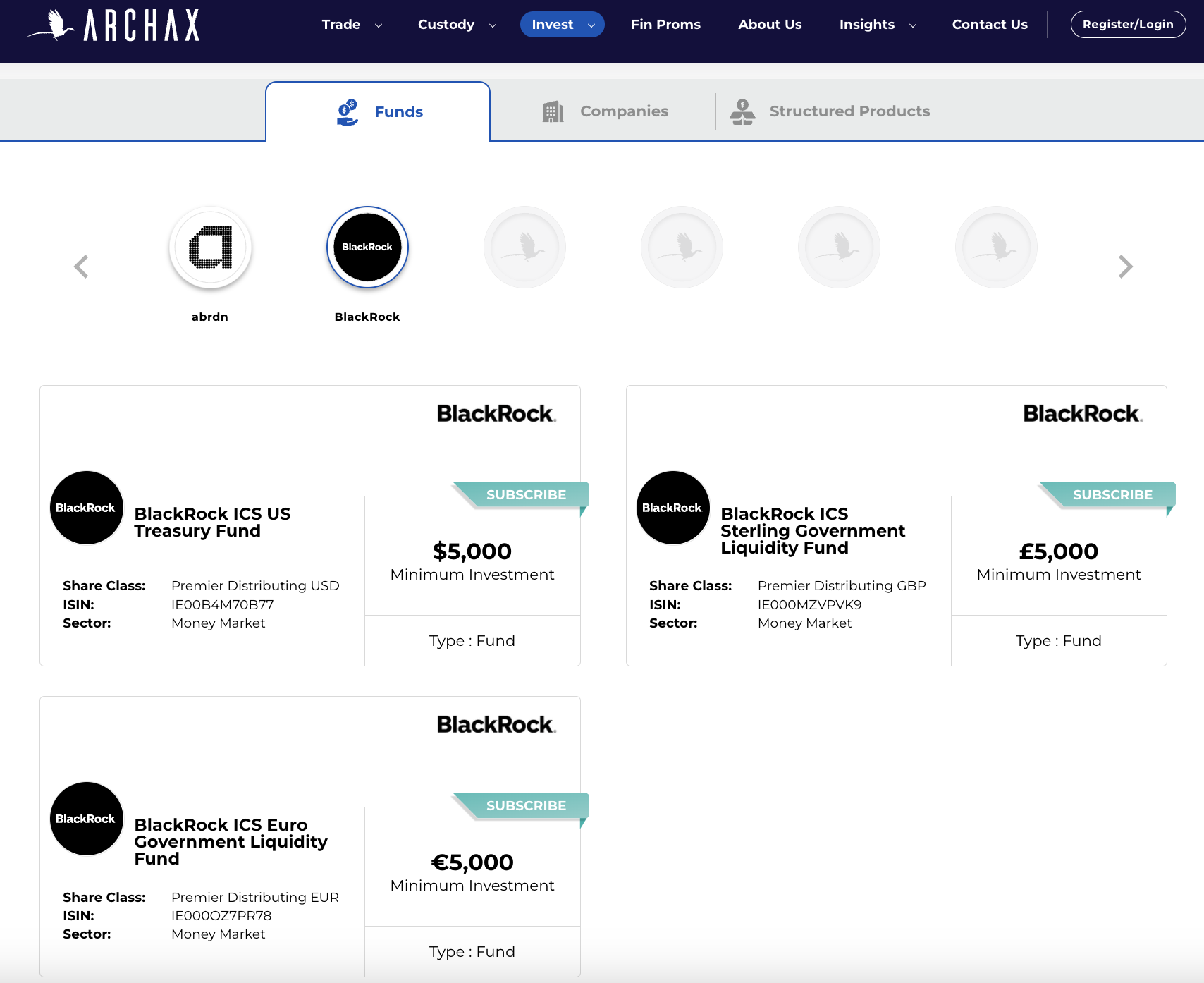Open BlackRock ICS Euro Government Liquidity Fund title
The height and width of the screenshot is (983, 1204).
pos(231,841)
